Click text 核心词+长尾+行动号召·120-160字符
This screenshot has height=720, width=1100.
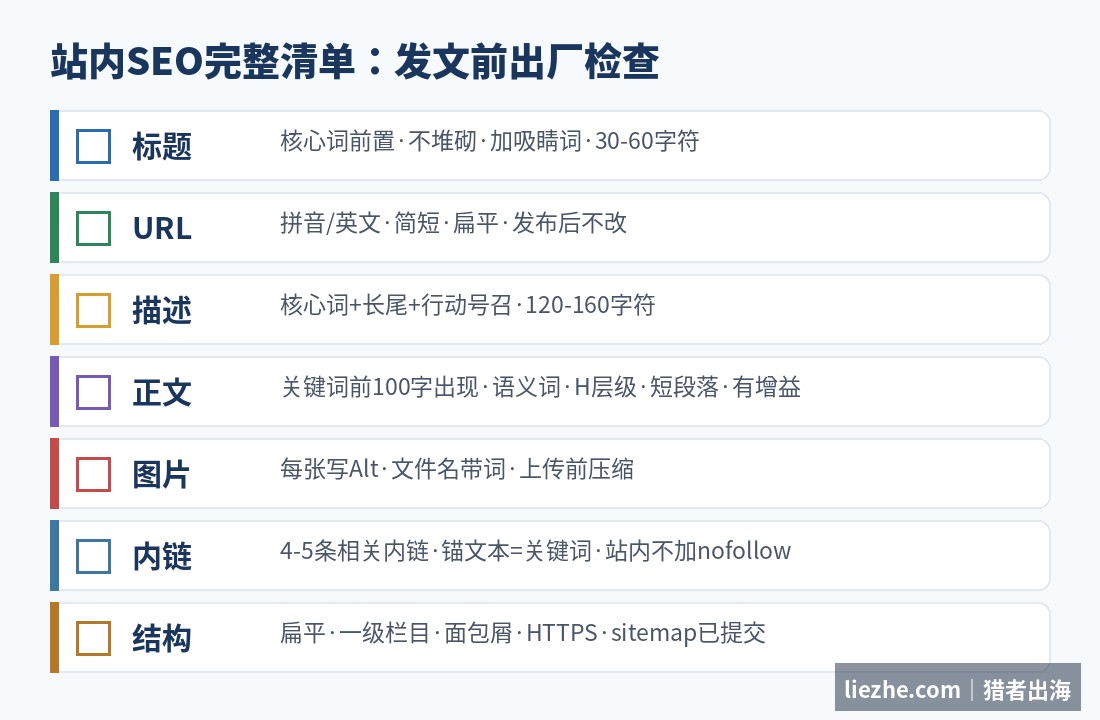coord(467,305)
